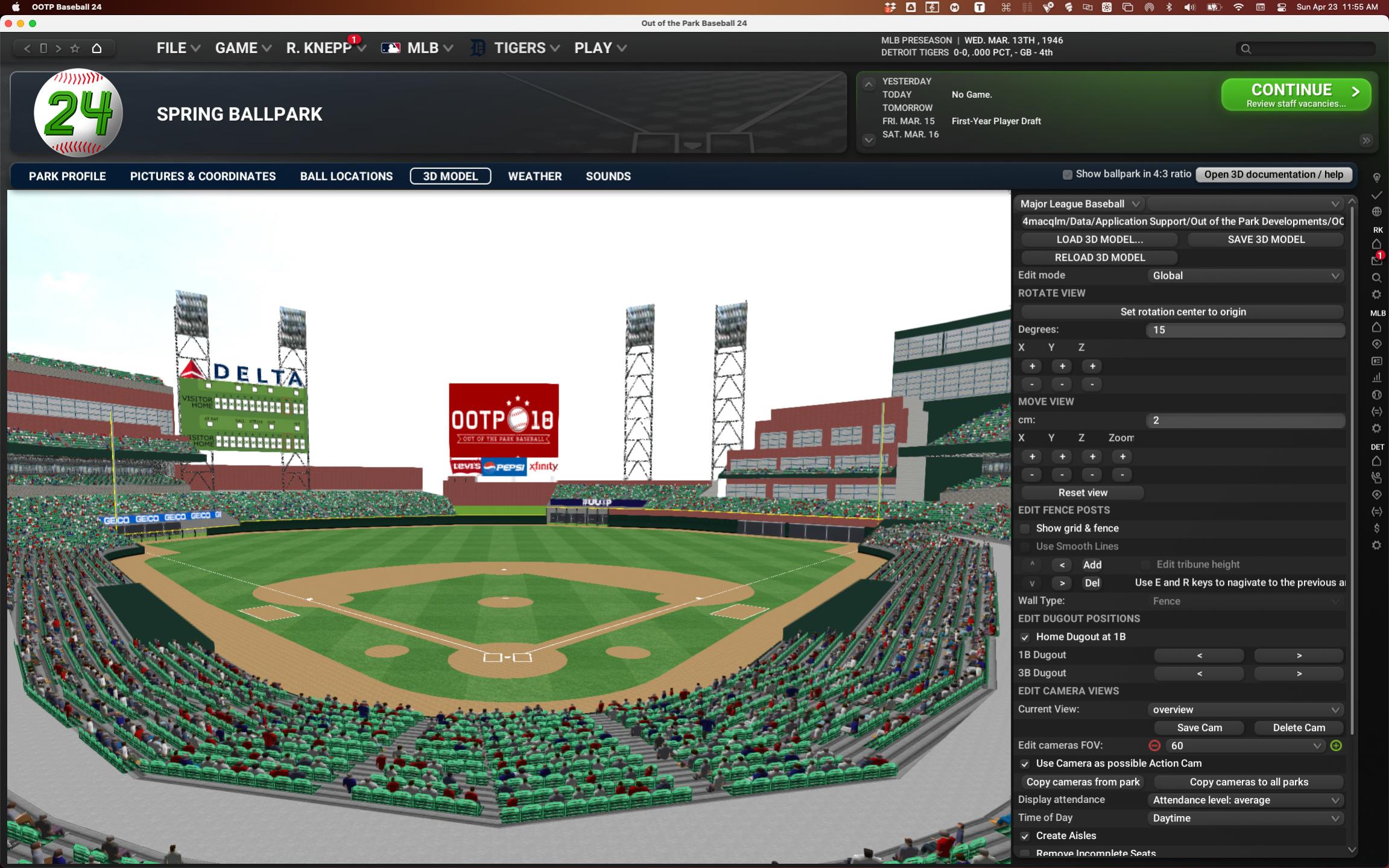Image resolution: width=1389 pixels, height=868 pixels.
Task: Open Major League Baseball league dropdown
Action: coord(1080,204)
